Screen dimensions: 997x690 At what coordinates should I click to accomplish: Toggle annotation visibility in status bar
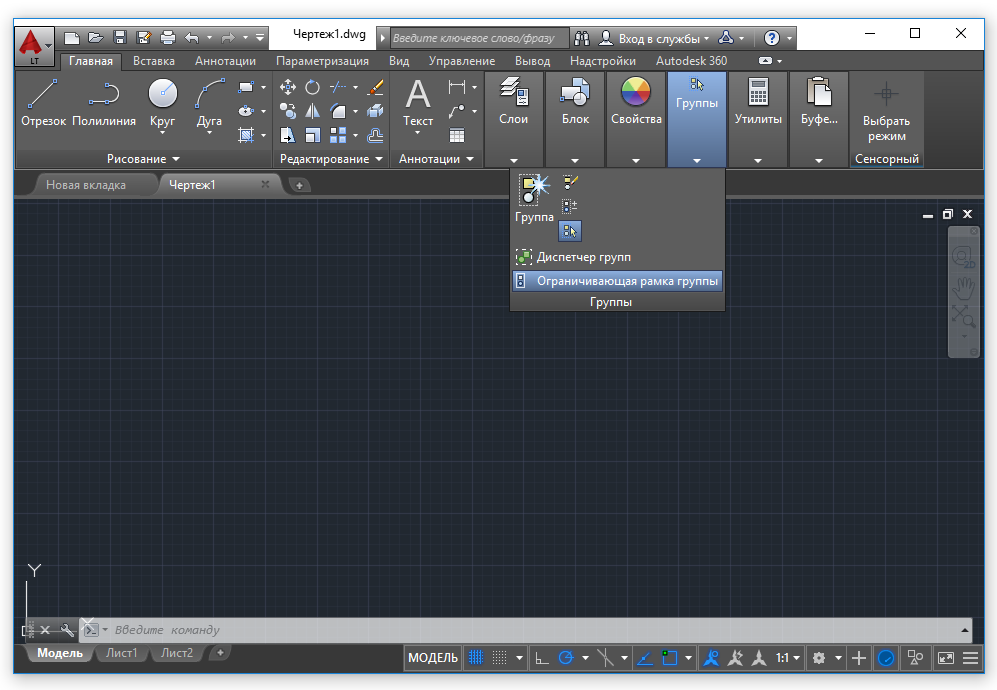coord(711,658)
